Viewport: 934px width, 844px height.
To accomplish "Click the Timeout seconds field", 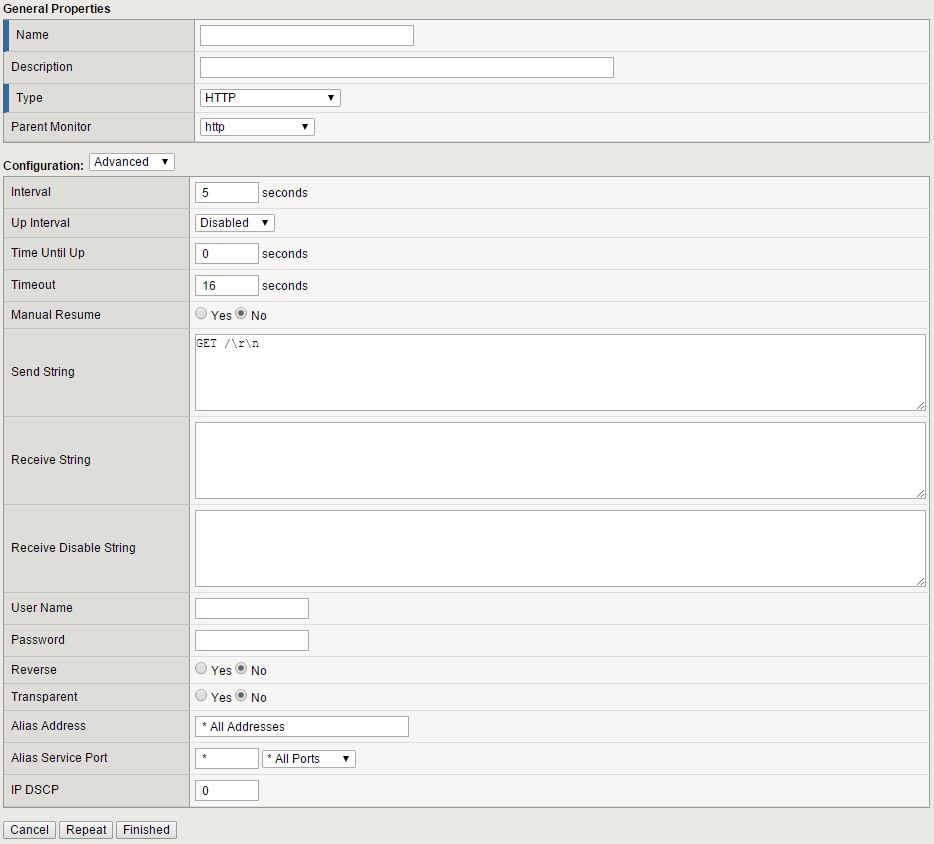I will [227, 286].
